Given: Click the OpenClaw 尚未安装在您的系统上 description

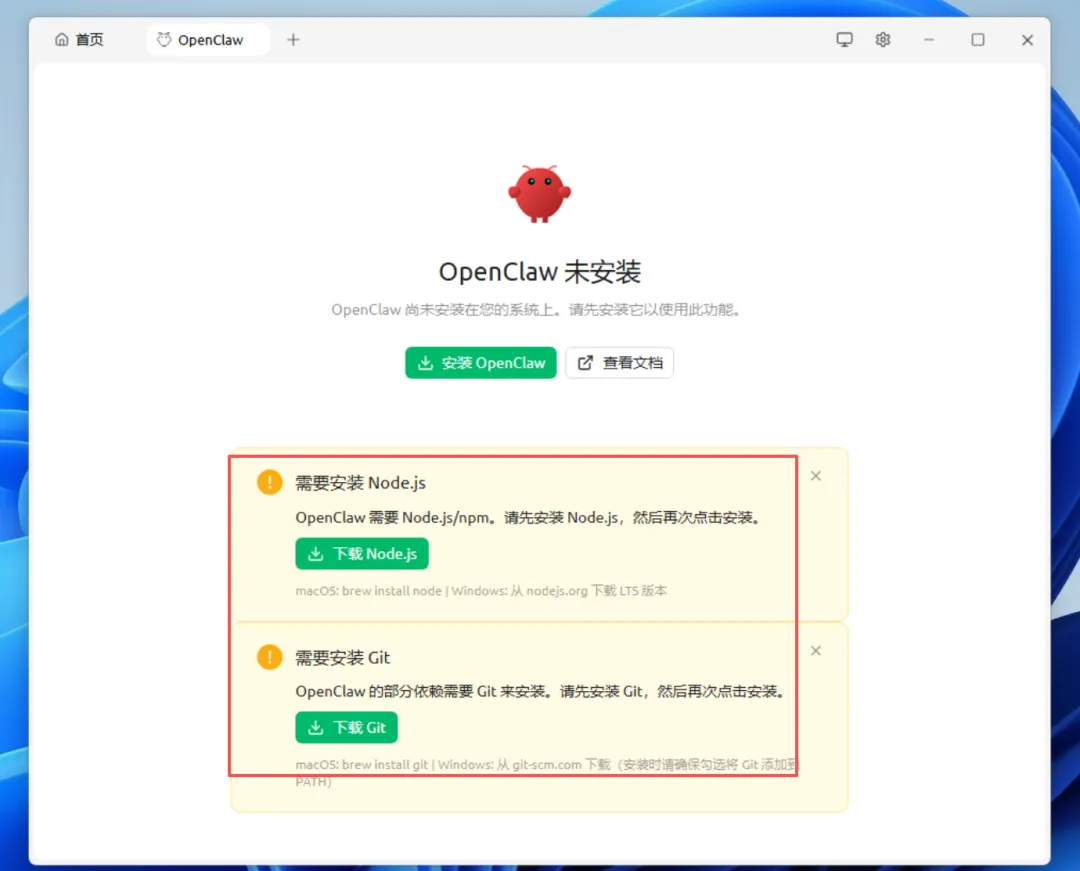Looking at the screenshot, I should (536, 310).
